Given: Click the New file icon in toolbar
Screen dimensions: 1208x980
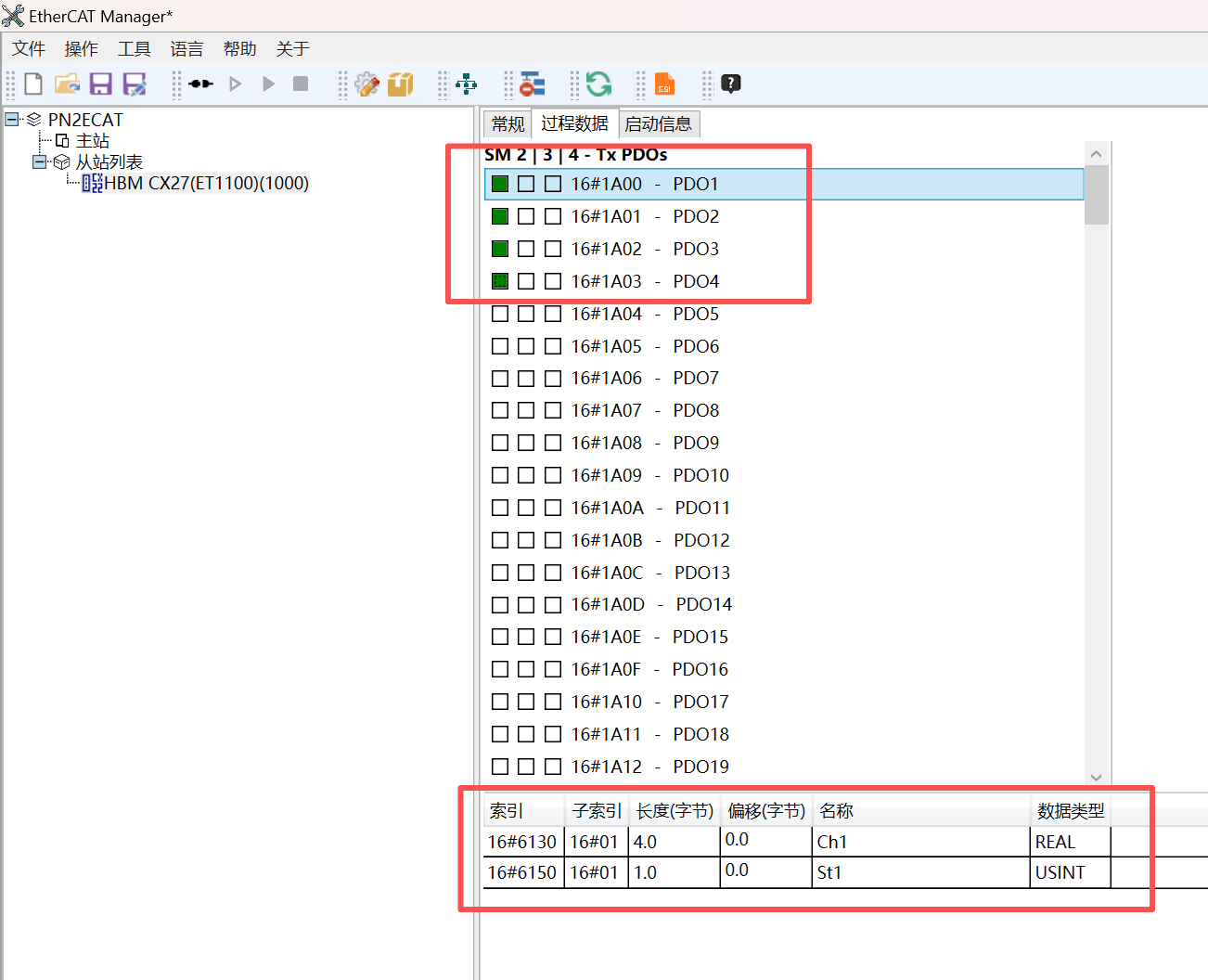Looking at the screenshot, I should [33, 84].
